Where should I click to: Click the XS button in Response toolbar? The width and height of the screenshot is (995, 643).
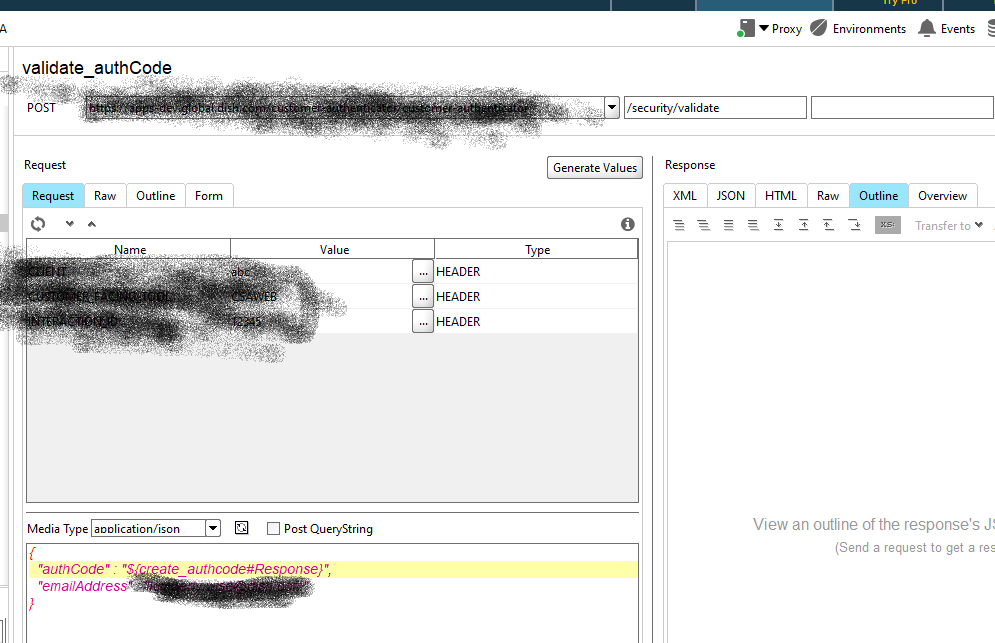coord(887,225)
